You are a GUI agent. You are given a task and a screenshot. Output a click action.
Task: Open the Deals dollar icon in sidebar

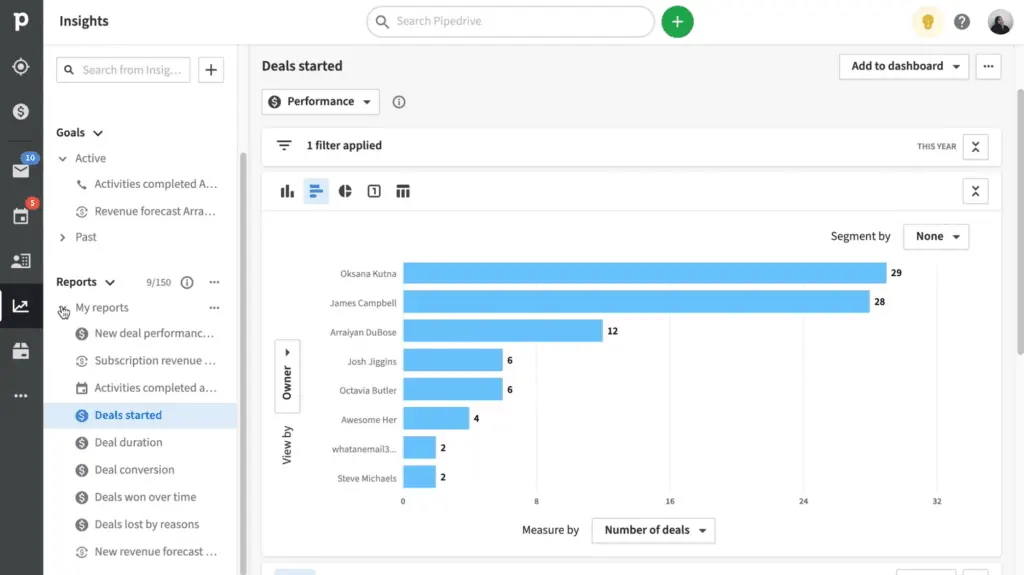tap(21, 112)
